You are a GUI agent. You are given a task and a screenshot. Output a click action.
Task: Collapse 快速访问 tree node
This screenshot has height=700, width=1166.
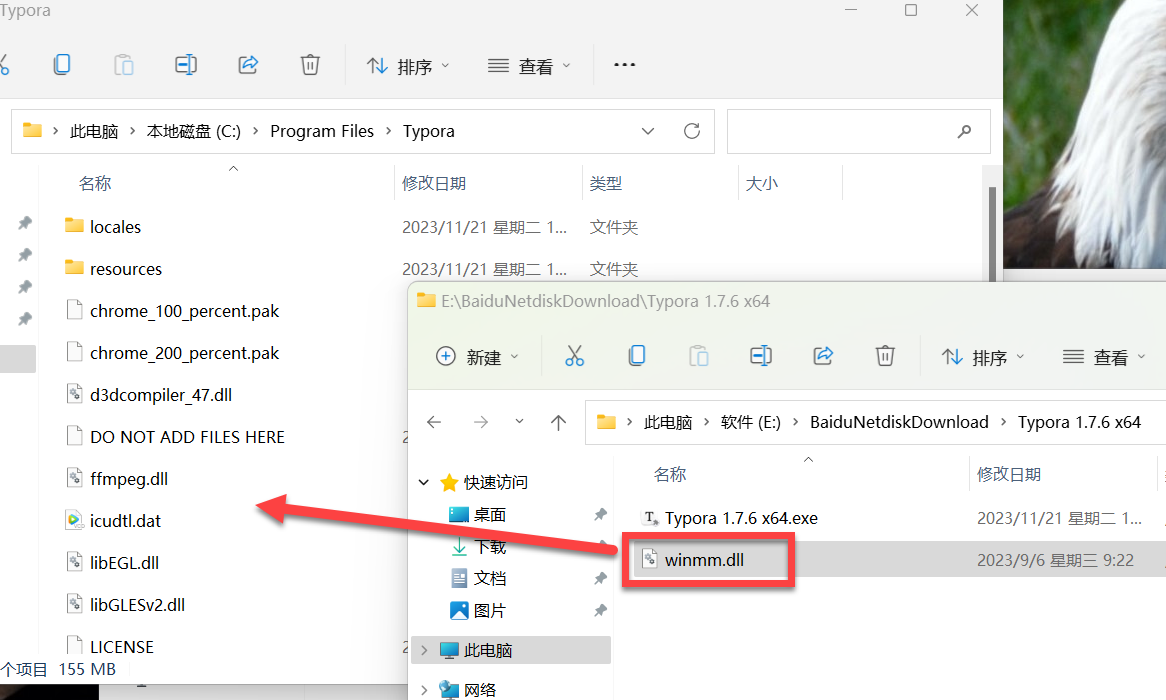tap(424, 482)
